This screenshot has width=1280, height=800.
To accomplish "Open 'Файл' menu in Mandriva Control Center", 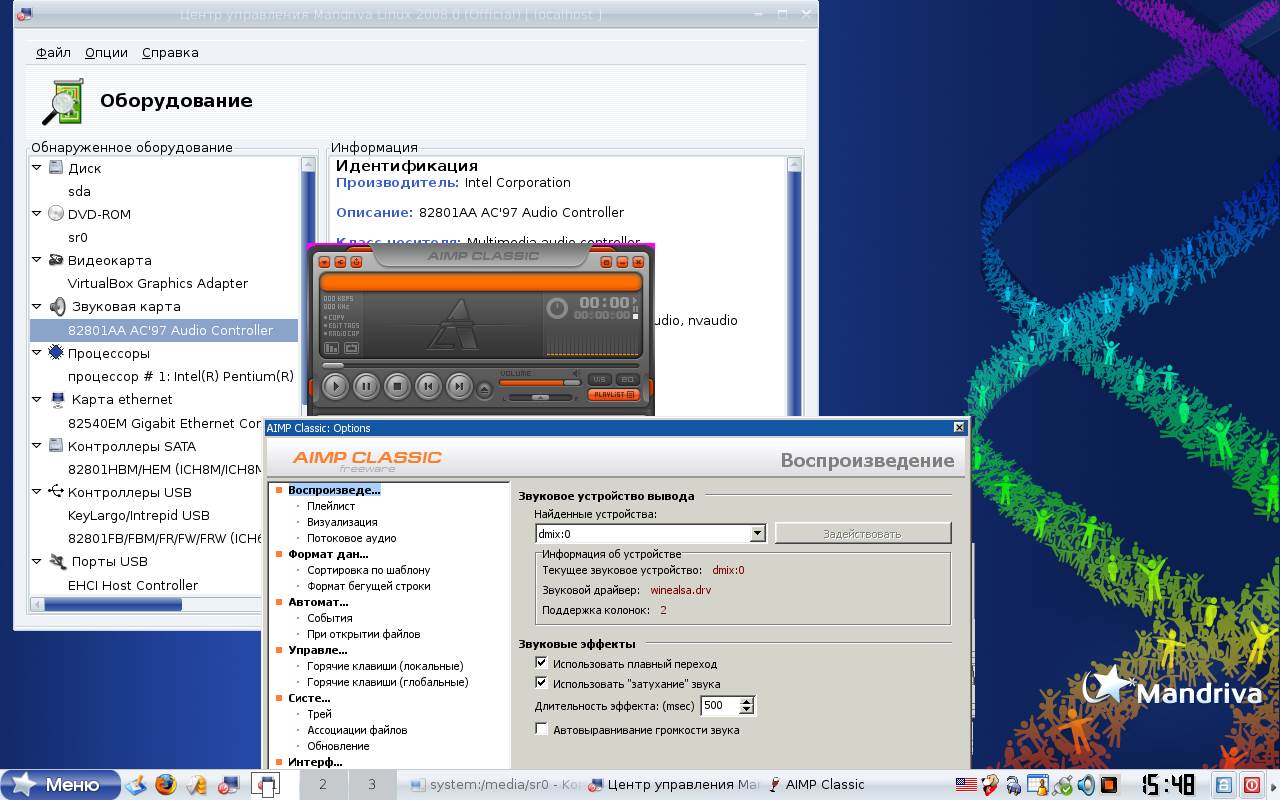I will [53, 53].
